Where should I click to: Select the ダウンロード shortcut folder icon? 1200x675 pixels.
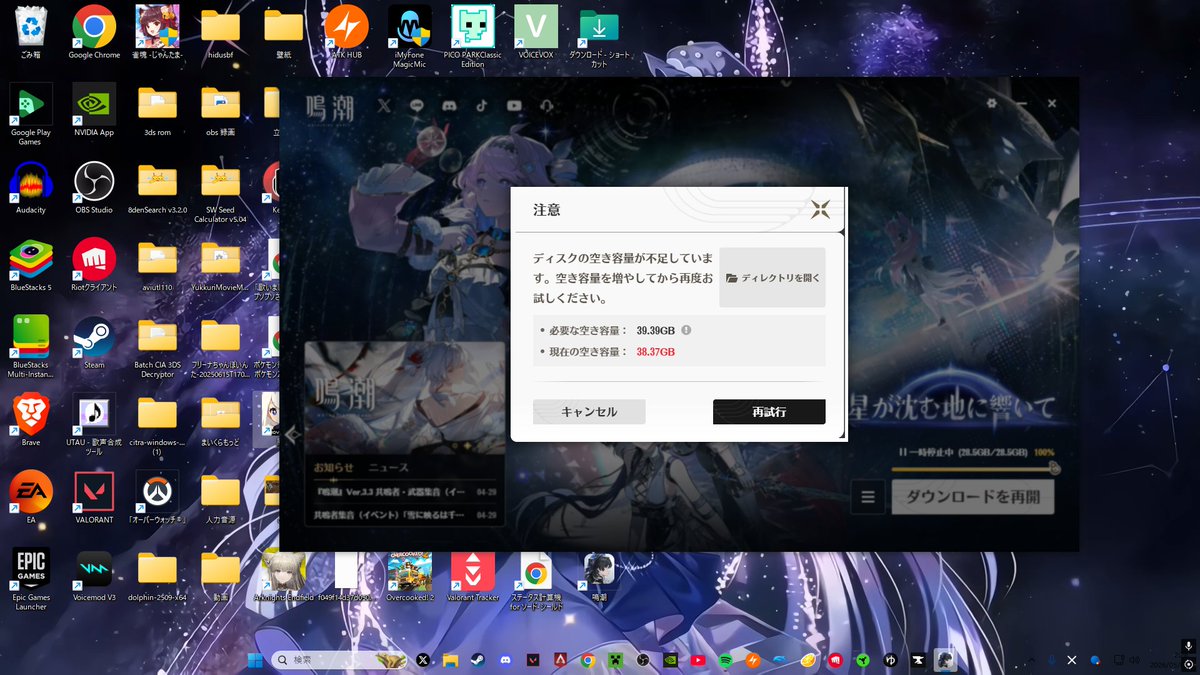point(599,36)
